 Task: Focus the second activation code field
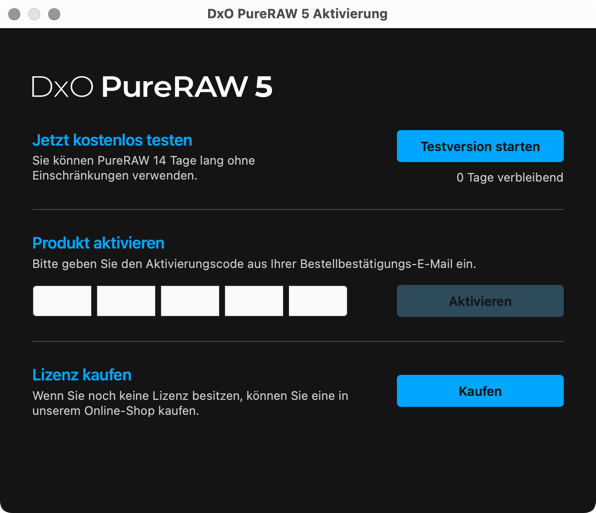(x=126, y=301)
